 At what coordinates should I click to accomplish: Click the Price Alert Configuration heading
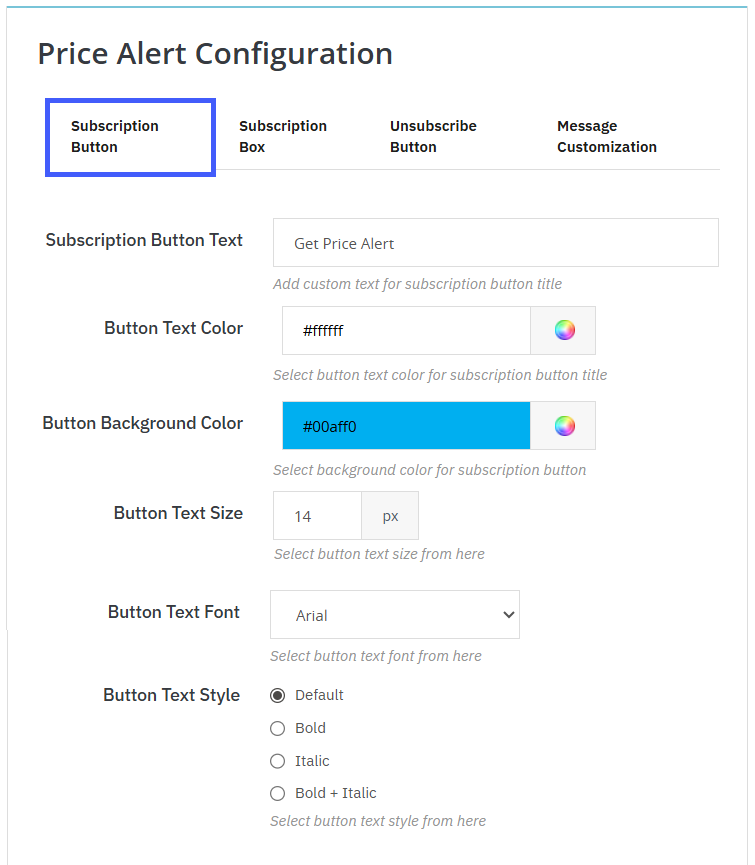click(215, 53)
